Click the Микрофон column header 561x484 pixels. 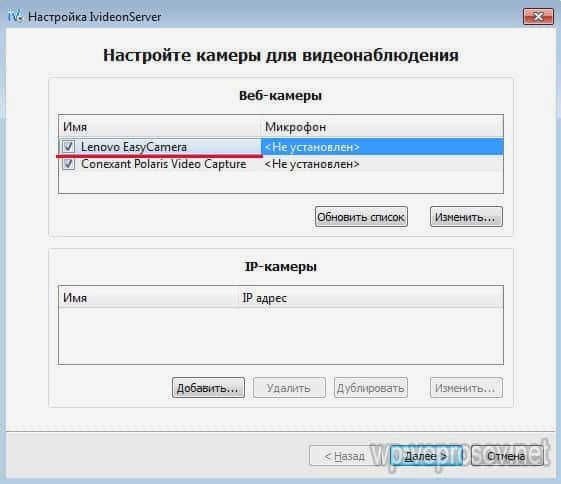click(382, 127)
